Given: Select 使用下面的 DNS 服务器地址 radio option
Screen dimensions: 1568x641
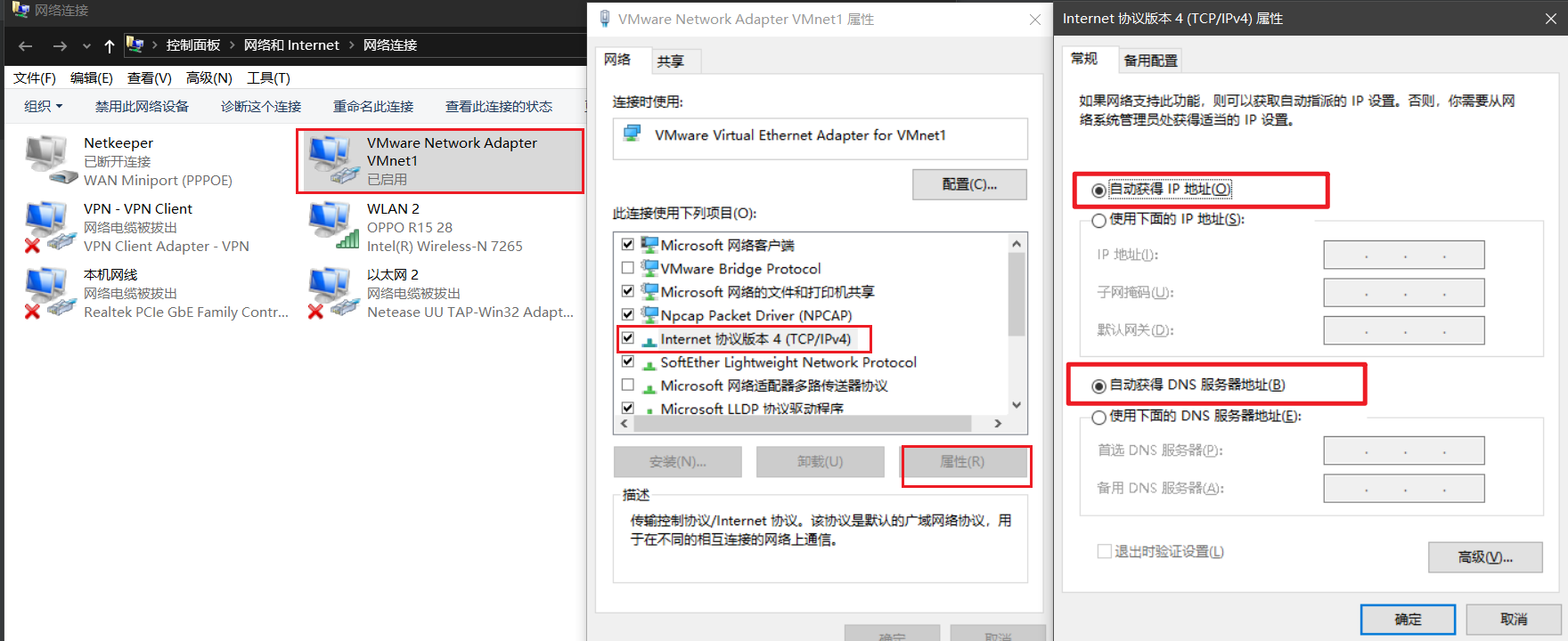Looking at the screenshot, I should (1098, 417).
